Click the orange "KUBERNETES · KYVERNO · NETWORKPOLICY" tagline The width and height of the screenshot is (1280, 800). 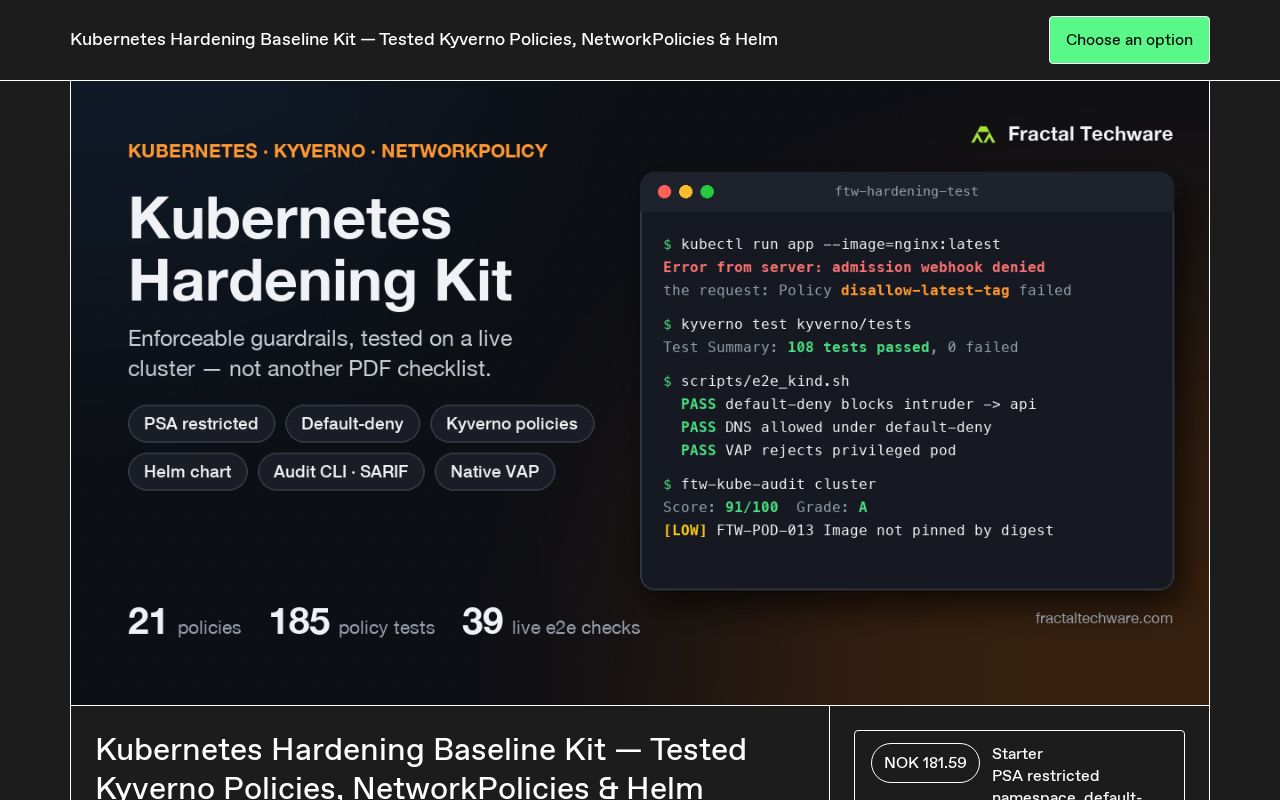point(338,151)
